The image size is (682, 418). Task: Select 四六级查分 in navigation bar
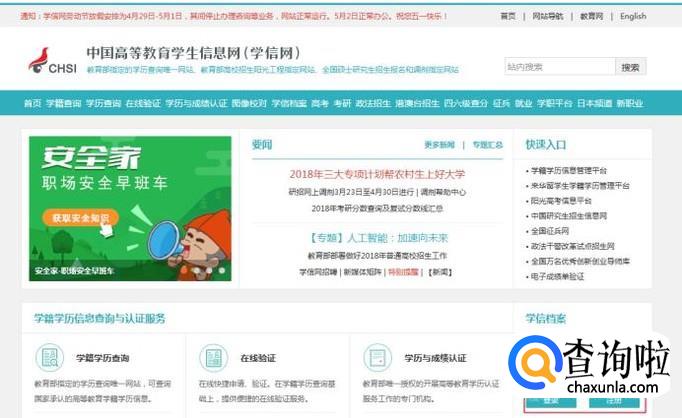click(466, 103)
